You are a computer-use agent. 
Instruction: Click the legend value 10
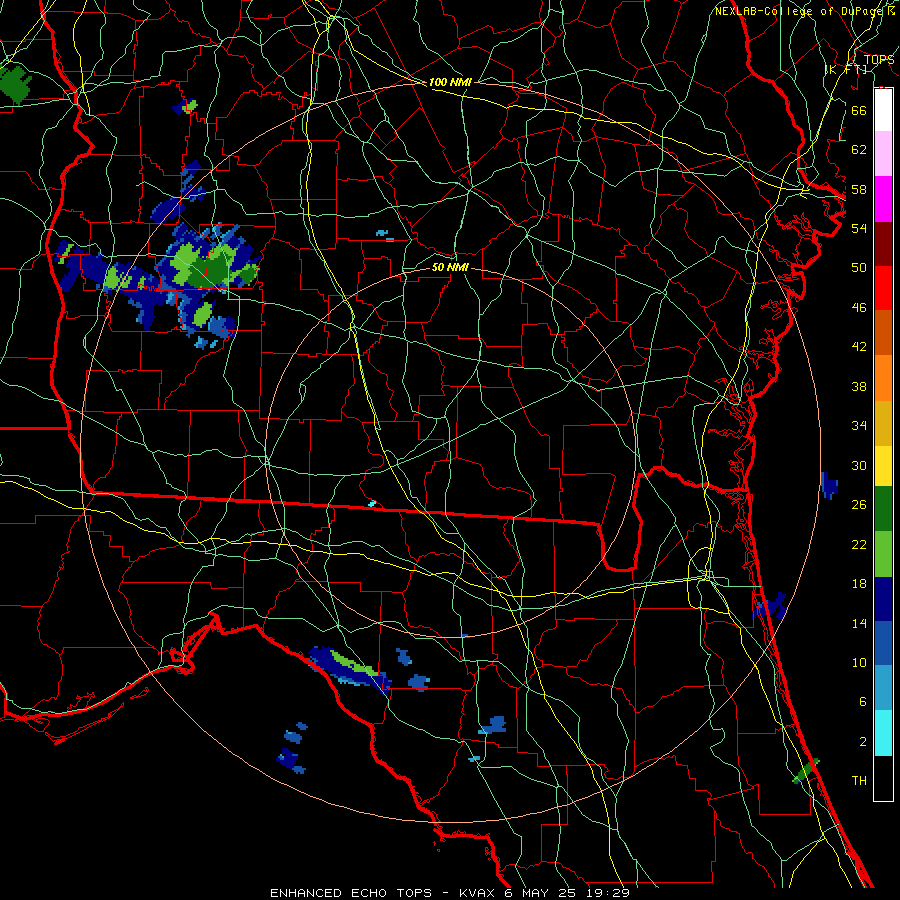859,663
